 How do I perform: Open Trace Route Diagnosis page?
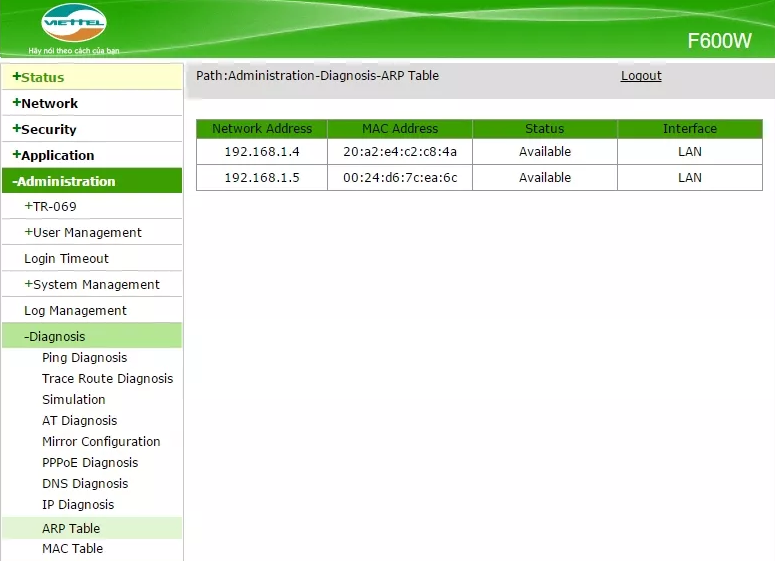click(x=108, y=379)
